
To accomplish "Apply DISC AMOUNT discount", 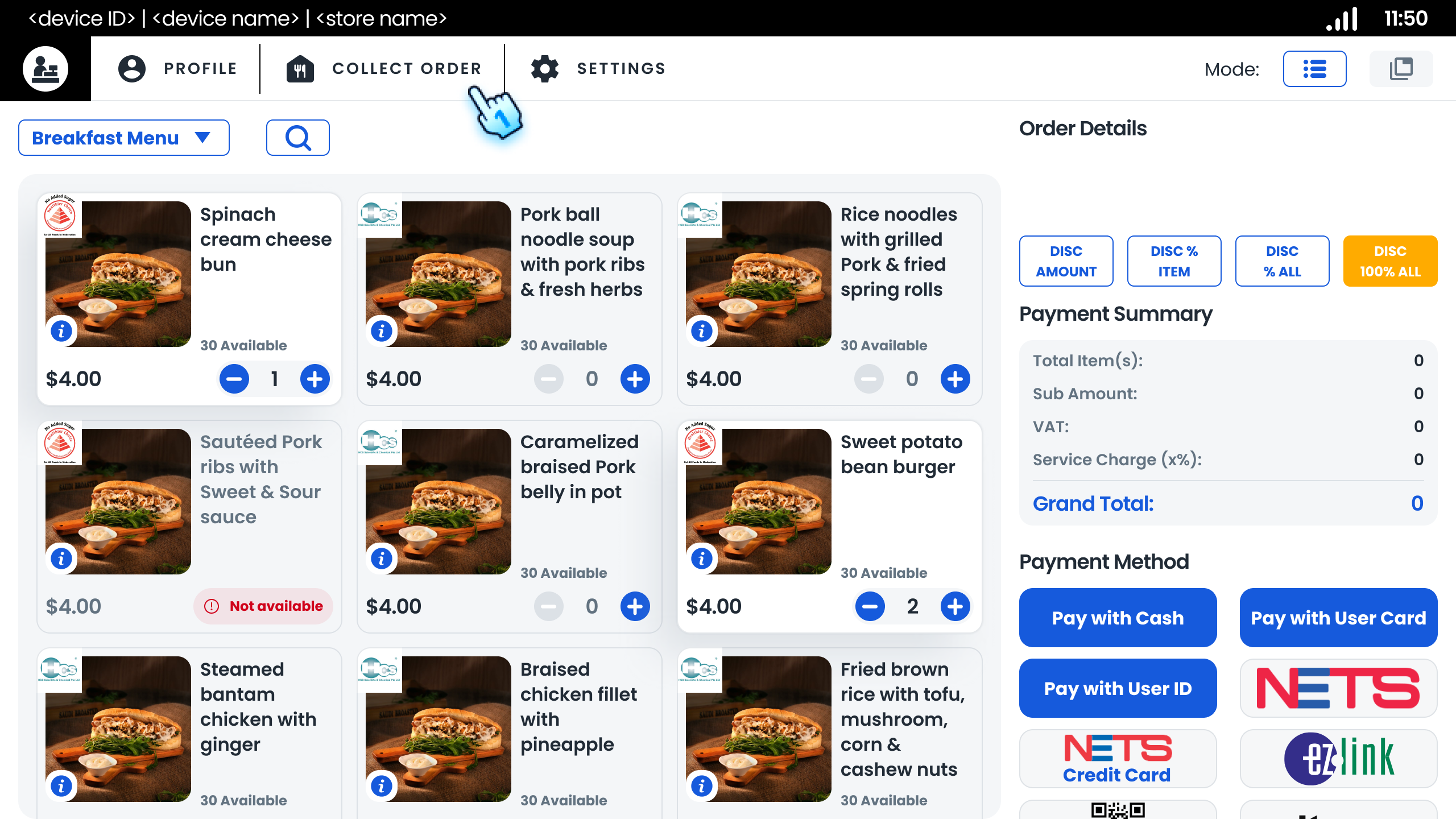I will click(x=1066, y=261).
